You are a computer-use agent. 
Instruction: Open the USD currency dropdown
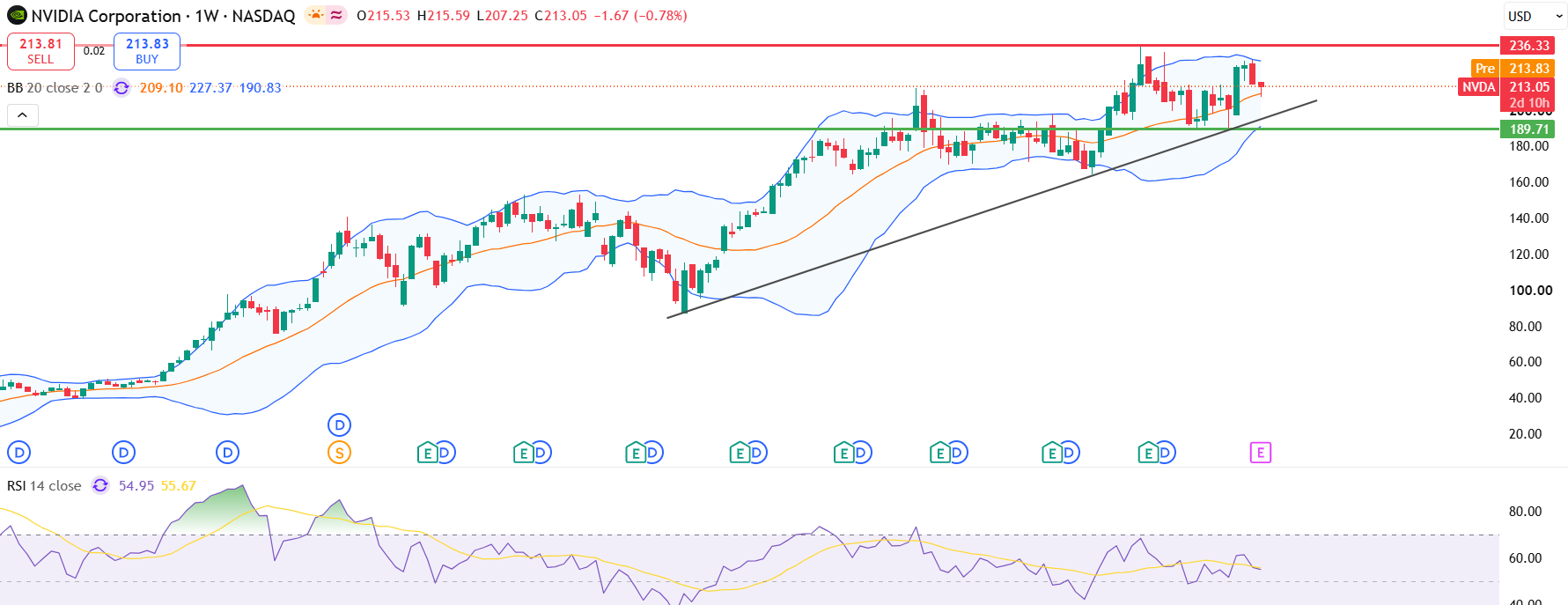click(1535, 16)
